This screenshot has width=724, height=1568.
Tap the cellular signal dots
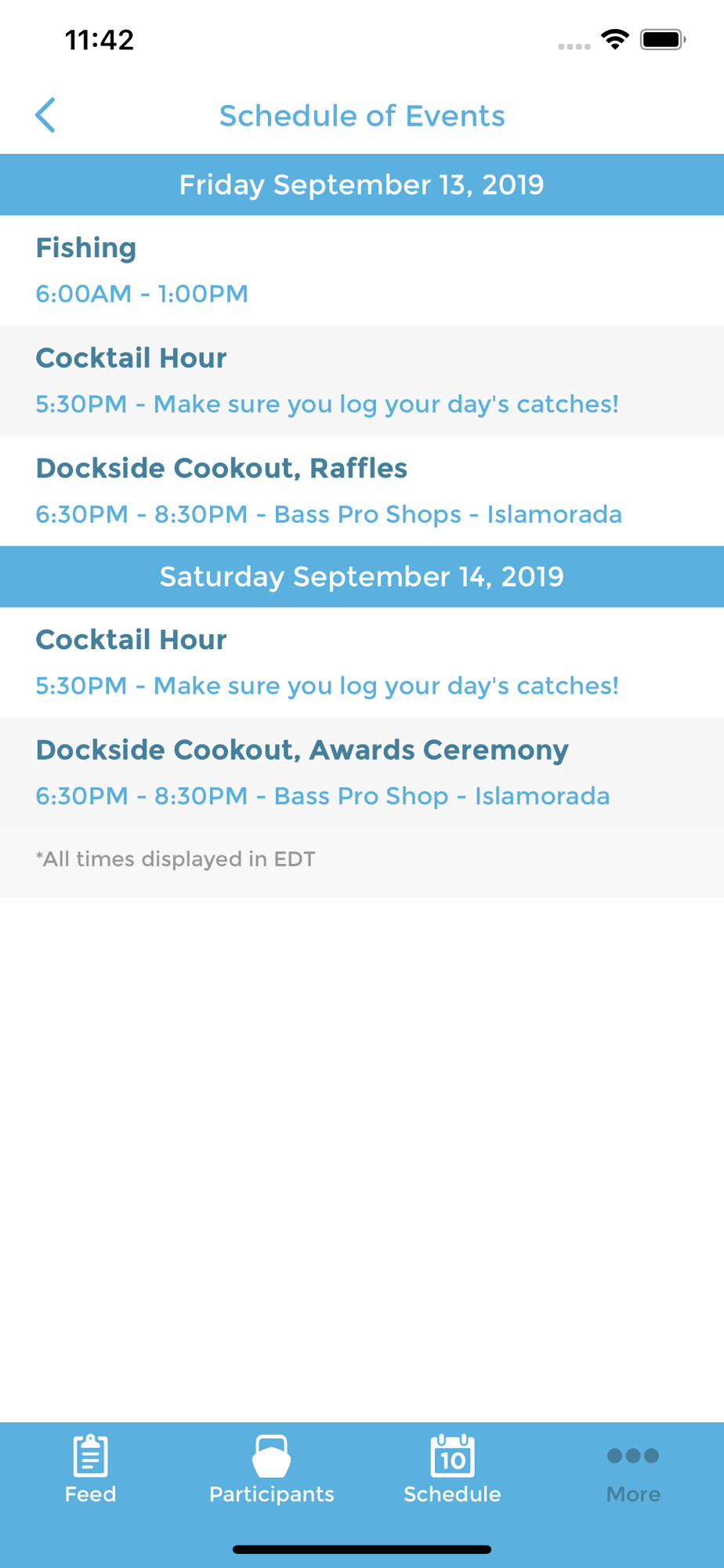[x=574, y=46]
